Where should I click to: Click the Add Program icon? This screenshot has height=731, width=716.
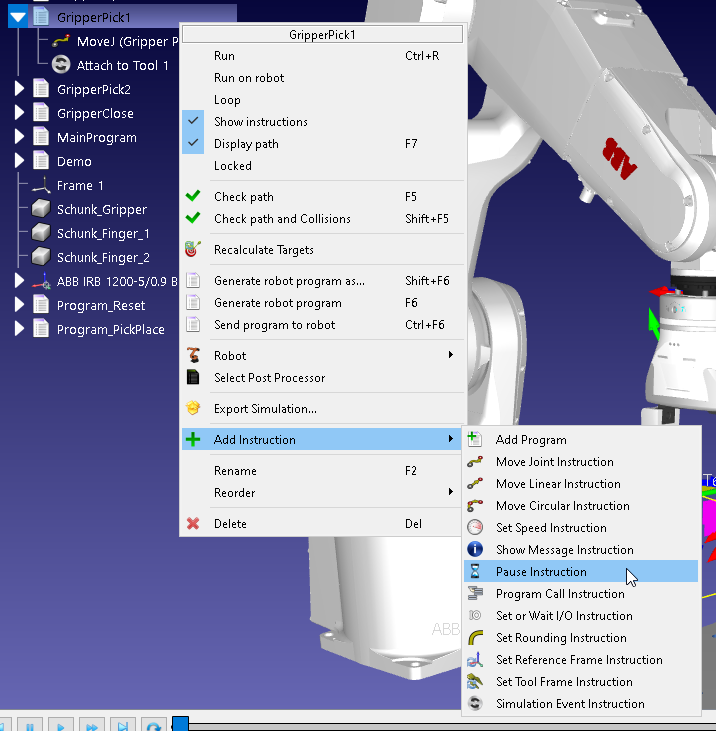[474, 439]
